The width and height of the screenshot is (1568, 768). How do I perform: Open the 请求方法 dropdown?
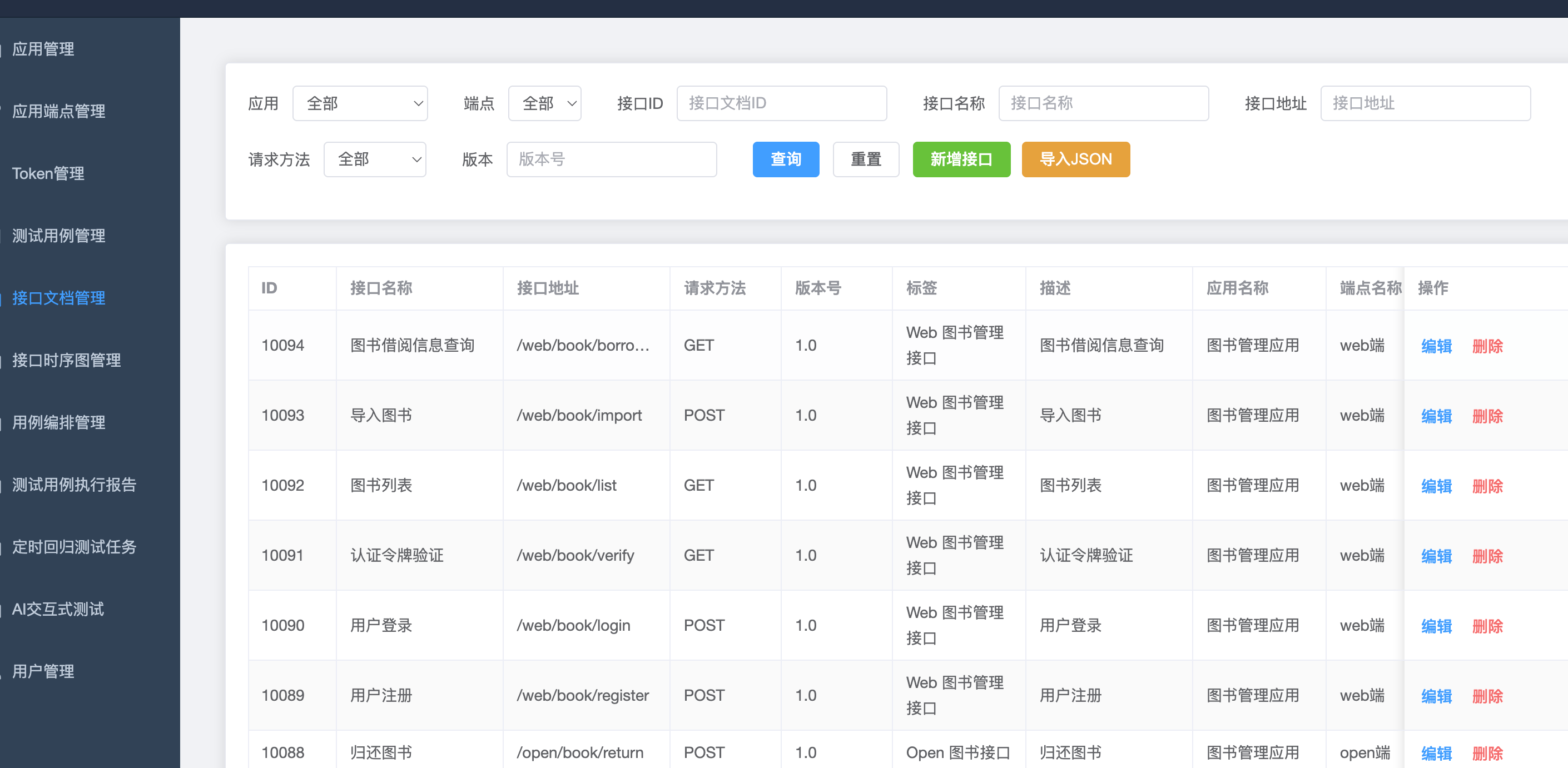tap(374, 159)
